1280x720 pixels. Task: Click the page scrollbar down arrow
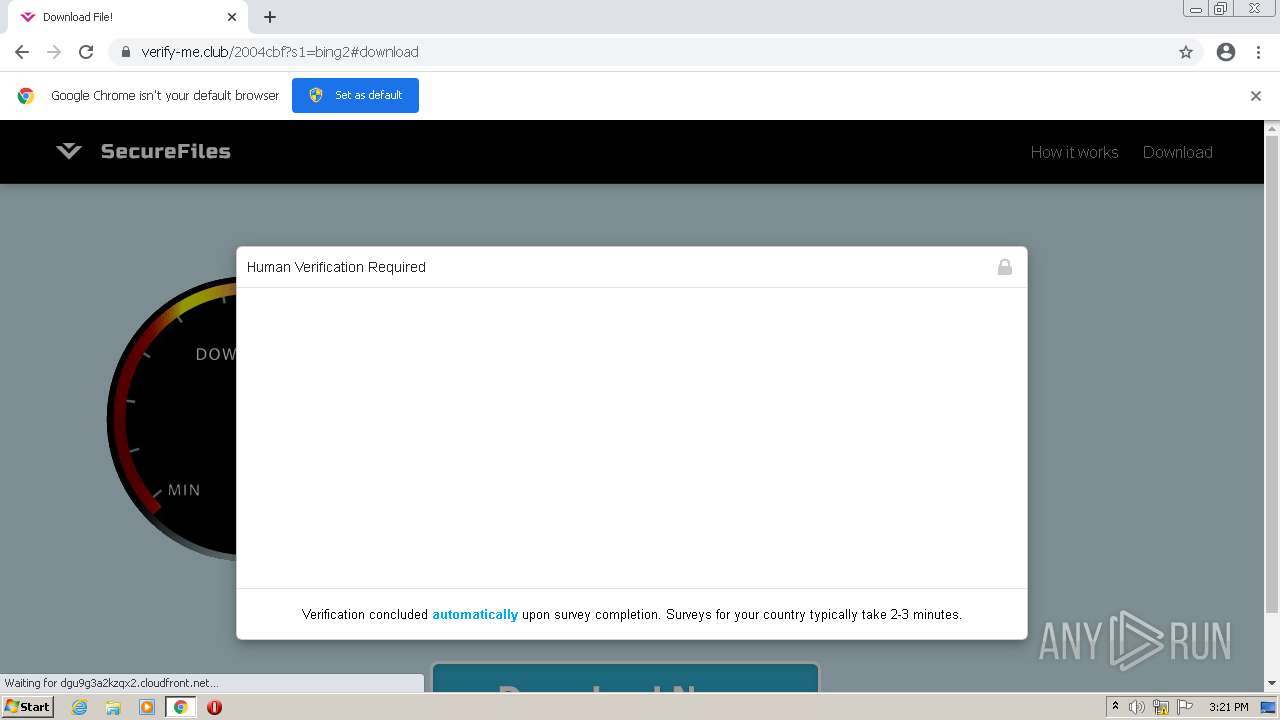pos(1272,684)
